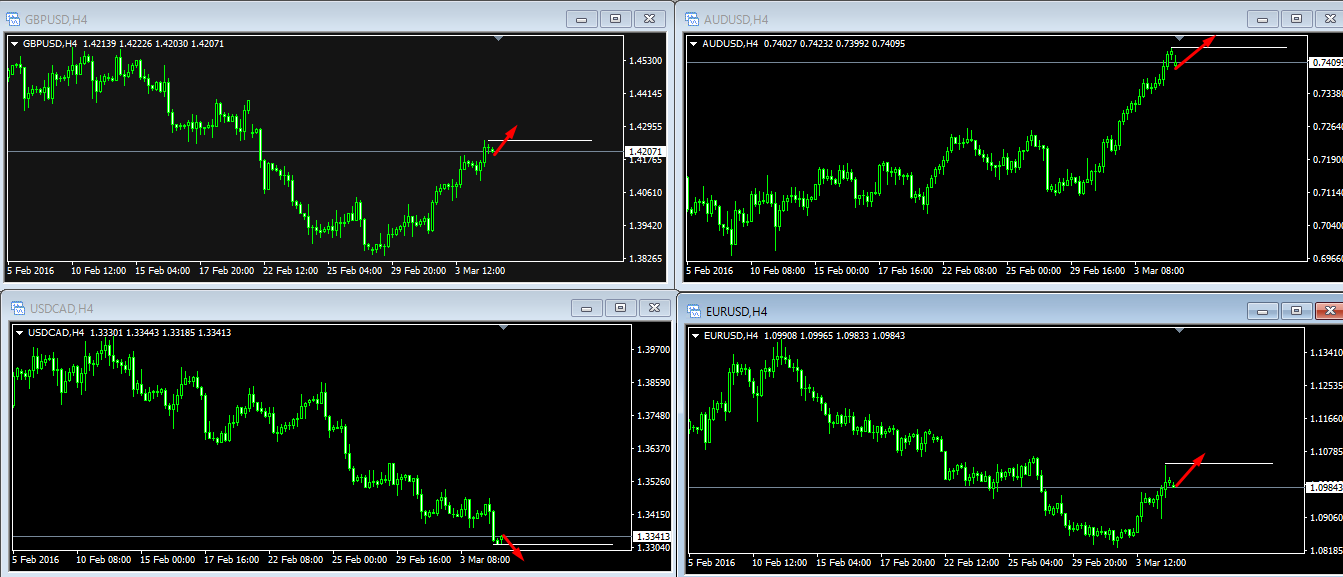Open the triangle beside EURUSD,H4 chart label

point(695,336)
